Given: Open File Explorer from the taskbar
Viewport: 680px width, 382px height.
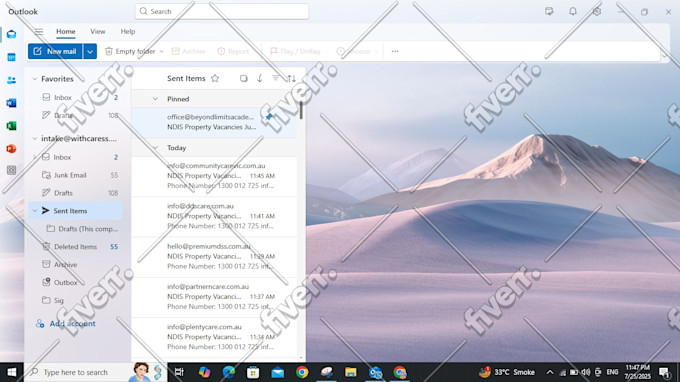Looking at the screenshot, I should (350, 372).
